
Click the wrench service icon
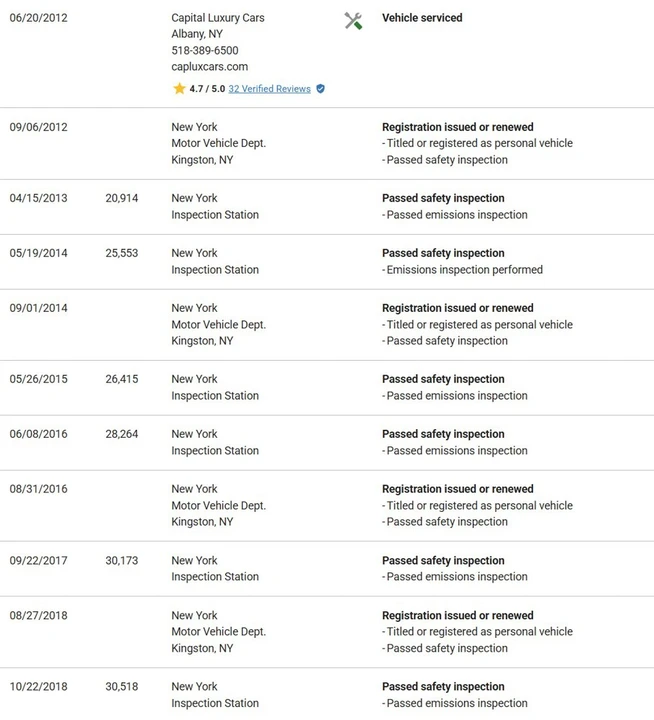[x=353, y=21]
